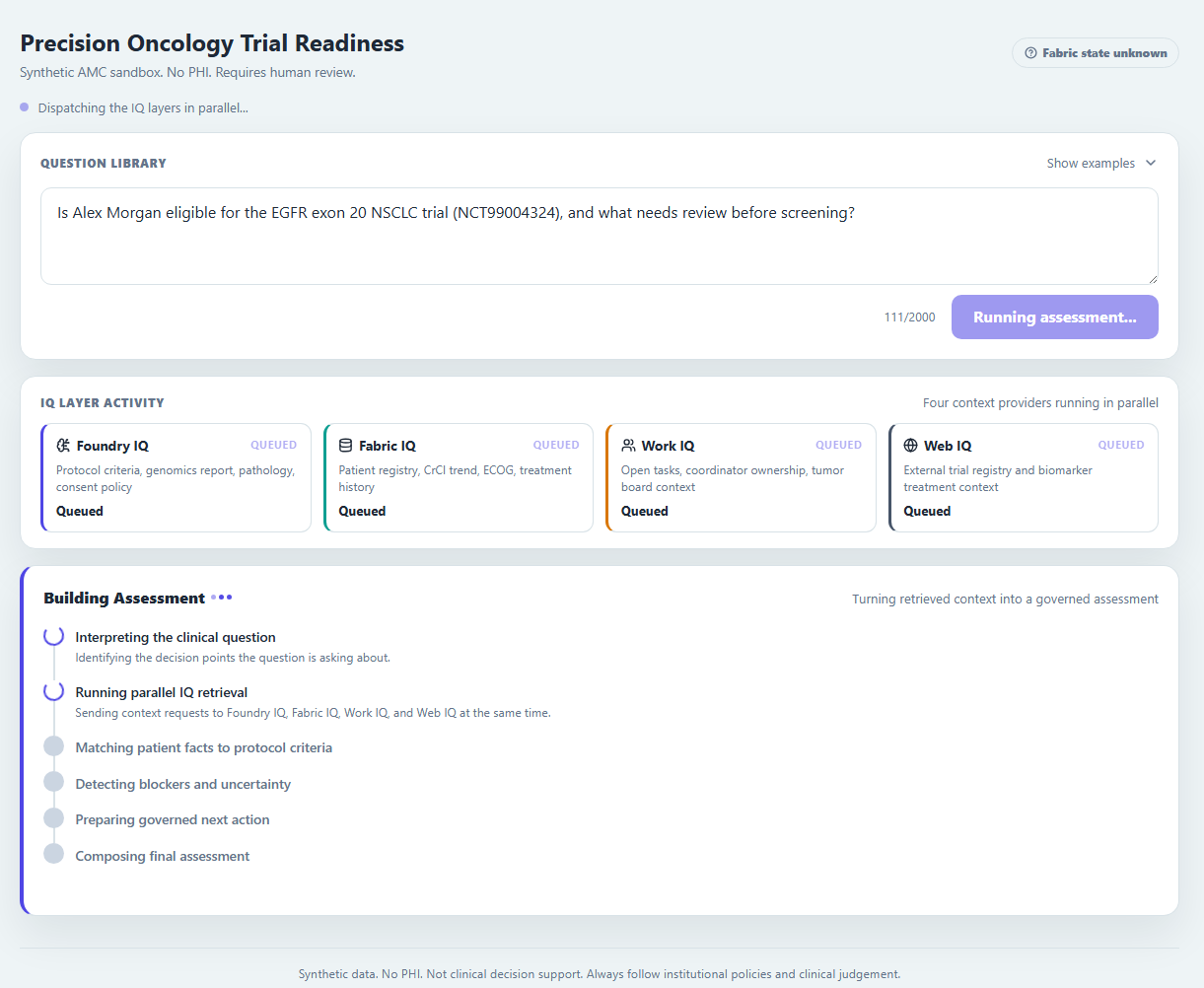Click the QUEUED badge on Foundry IQ

click(273, 445)
